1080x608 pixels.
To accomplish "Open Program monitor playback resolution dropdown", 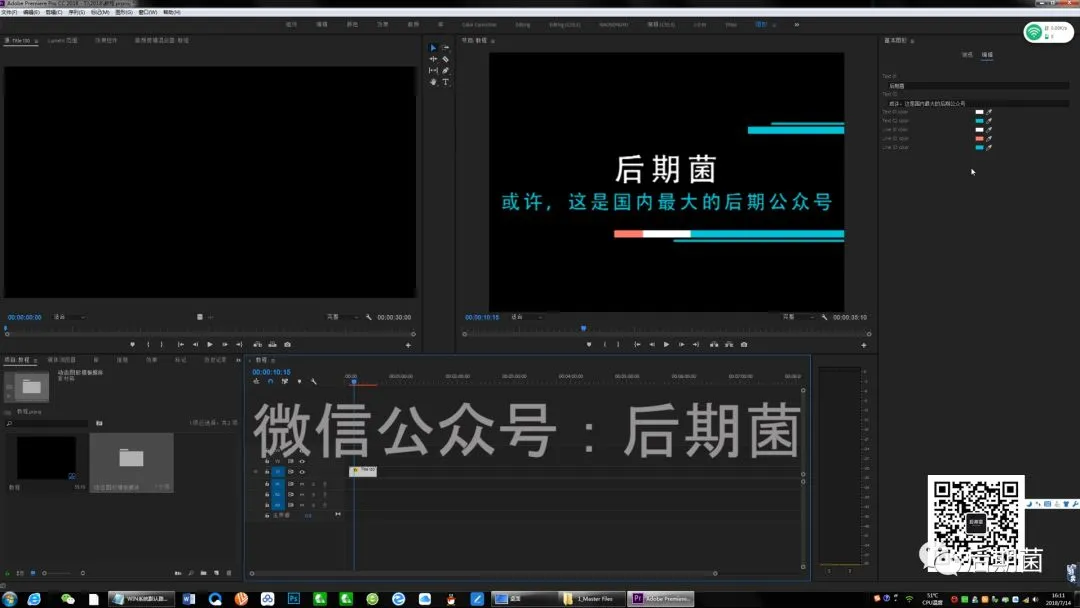I will [797, 317].
